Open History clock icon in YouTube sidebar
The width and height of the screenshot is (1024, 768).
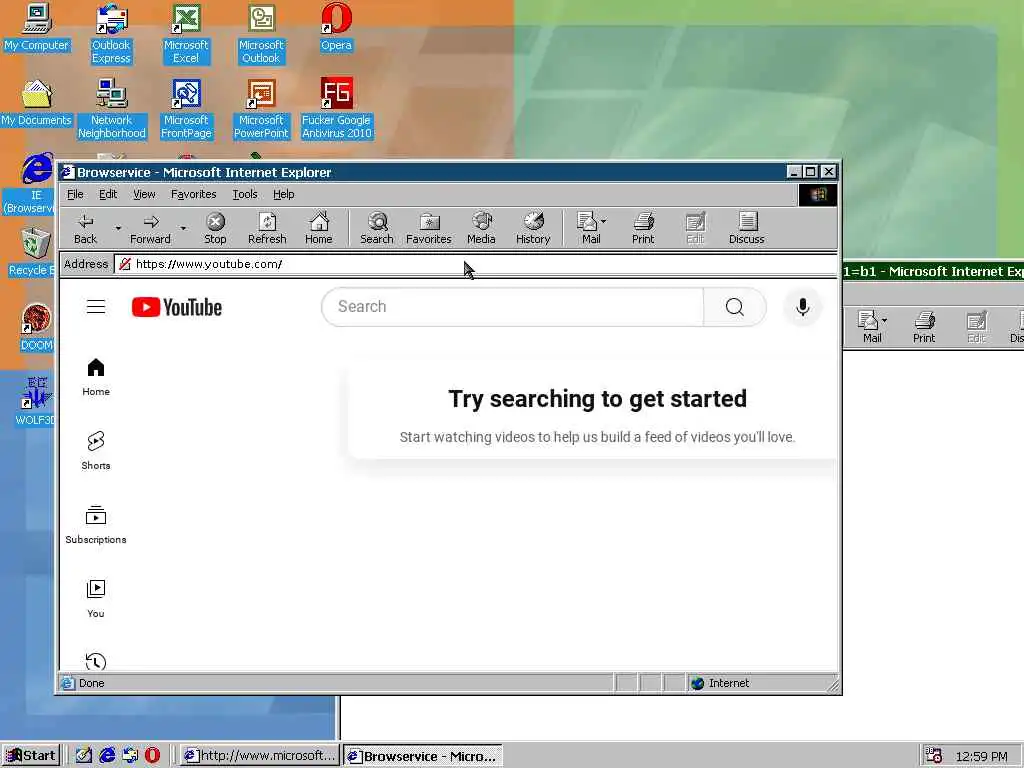coord(96,662)
